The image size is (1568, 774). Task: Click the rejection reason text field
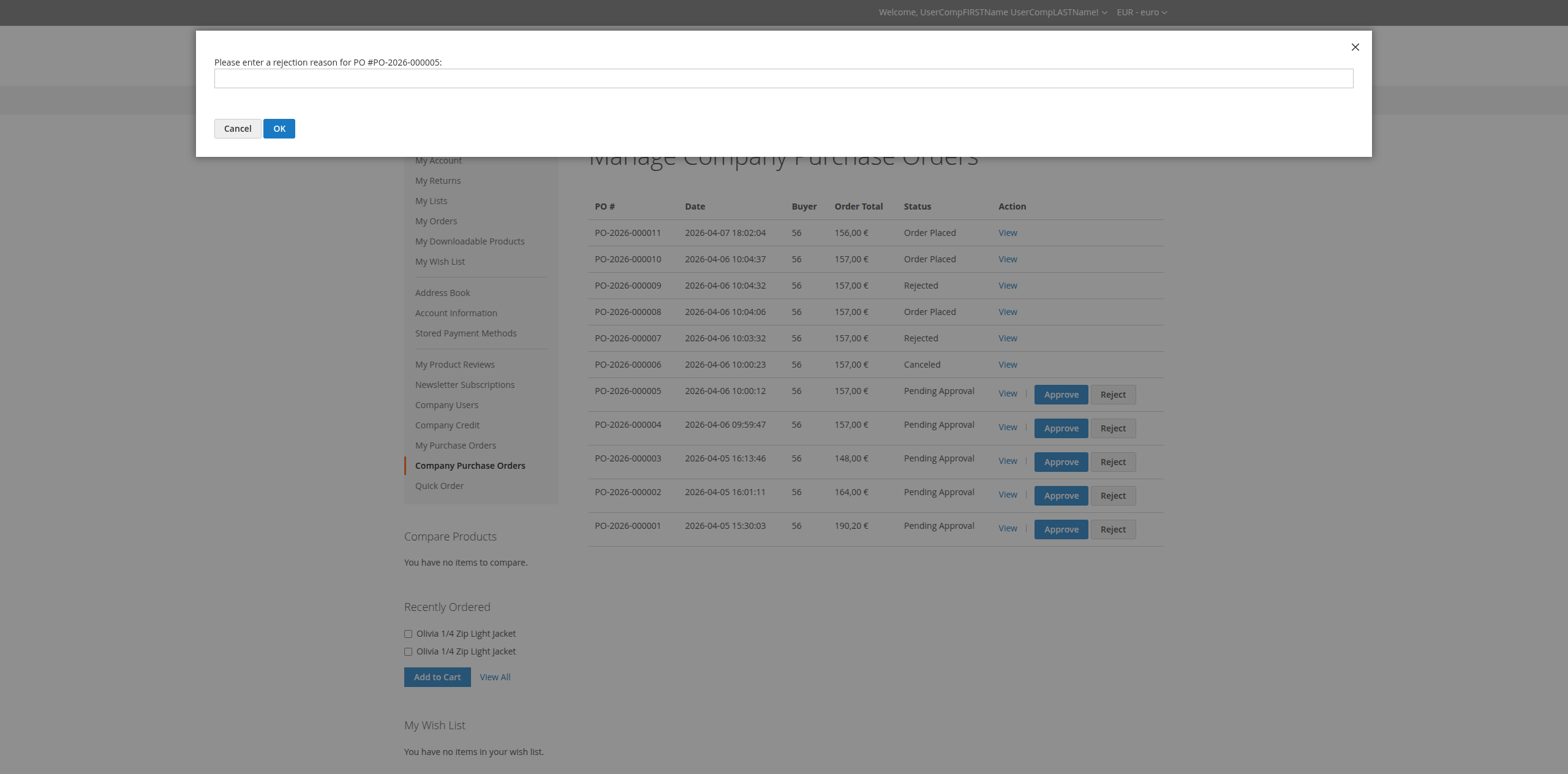(783, 78)
